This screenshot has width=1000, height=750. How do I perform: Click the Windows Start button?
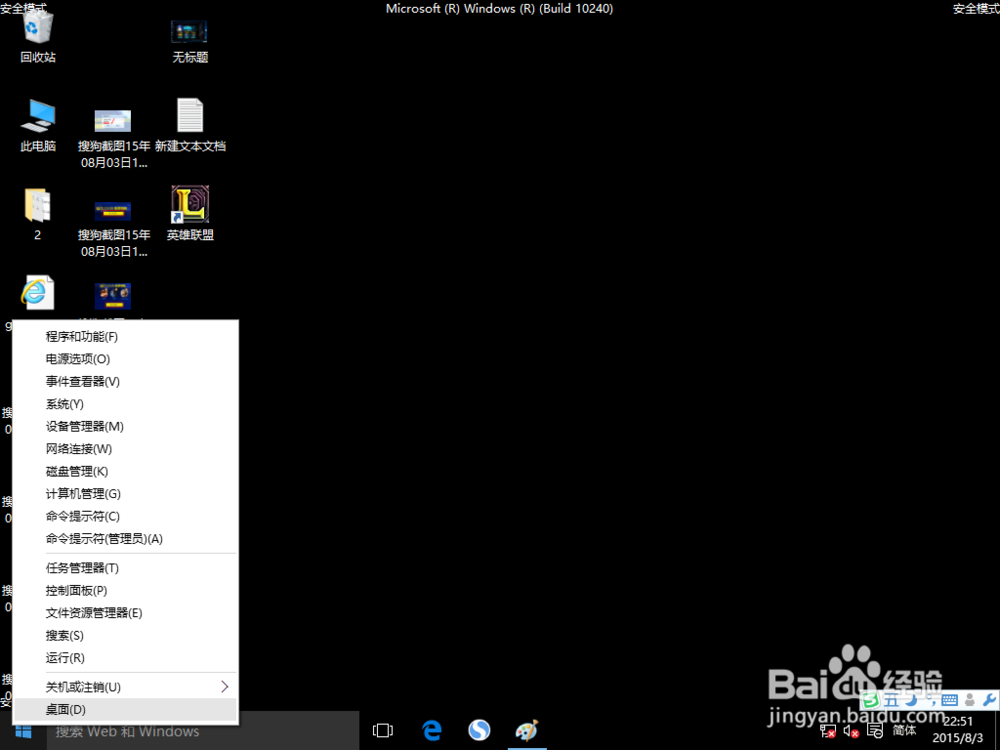pos(23,731)
